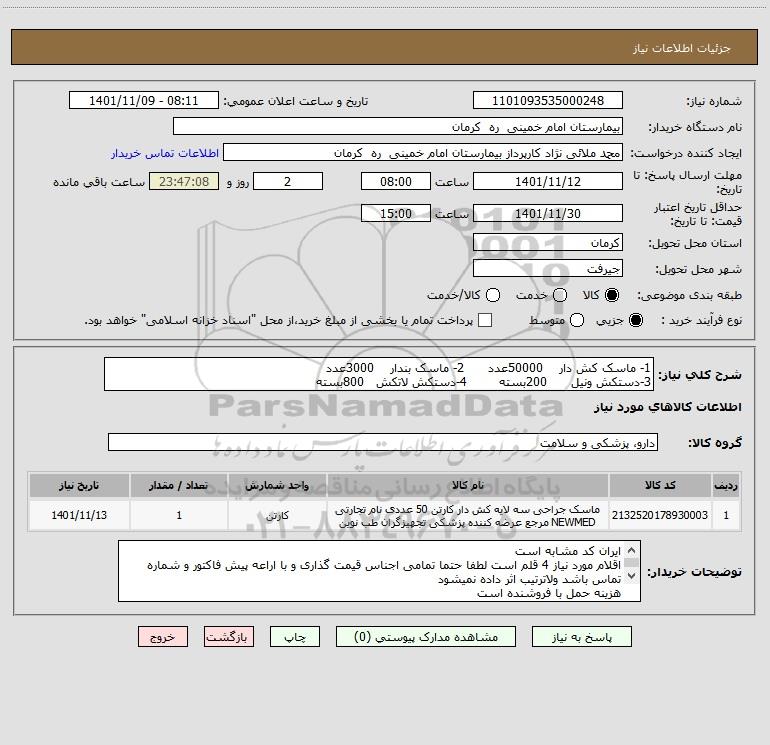Click the جزئیات اطلاعات نیاز header title
Screen dimensions: 770x745
coord(682,48)
